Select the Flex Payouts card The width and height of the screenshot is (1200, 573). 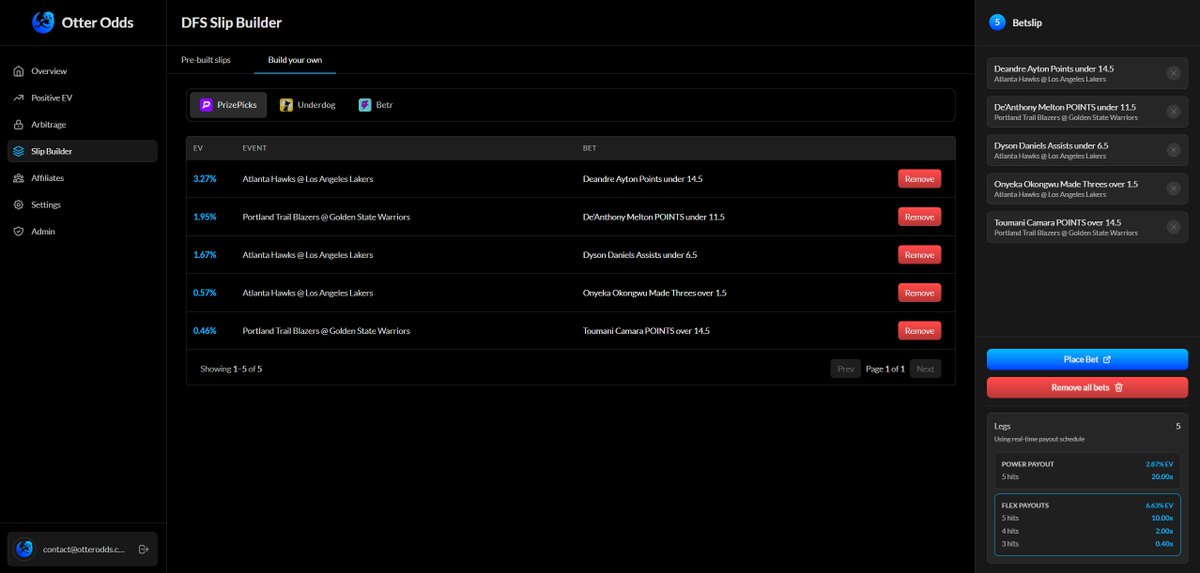(x=1087, y=524)
